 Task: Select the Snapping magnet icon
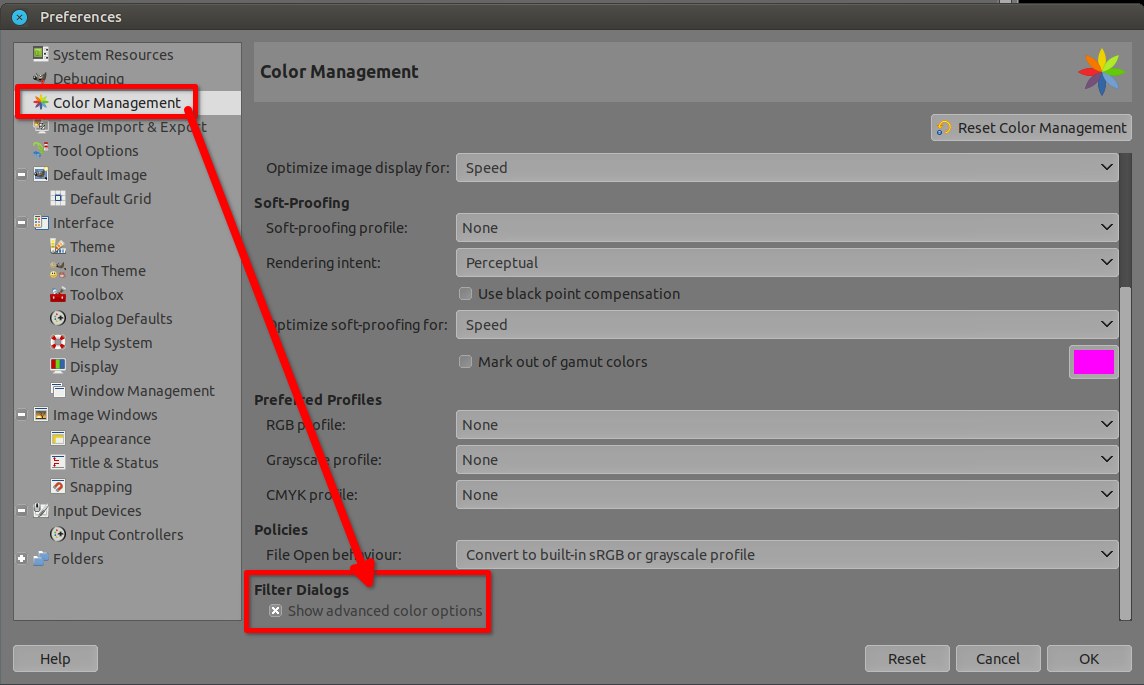pos(57,487)
